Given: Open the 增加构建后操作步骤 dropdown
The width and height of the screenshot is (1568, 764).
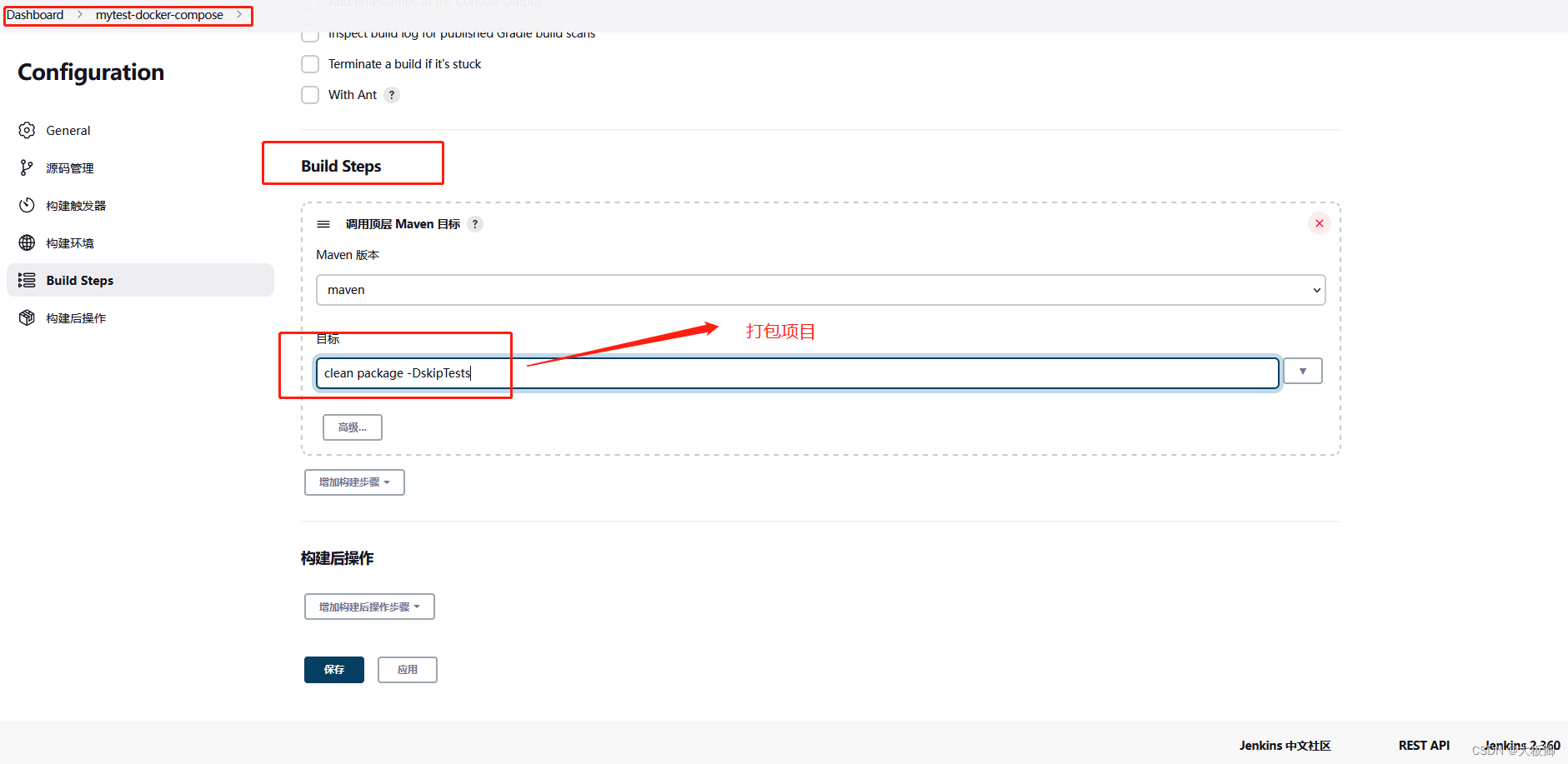Looking at the screenshot, I should click(x=368, y=606).
